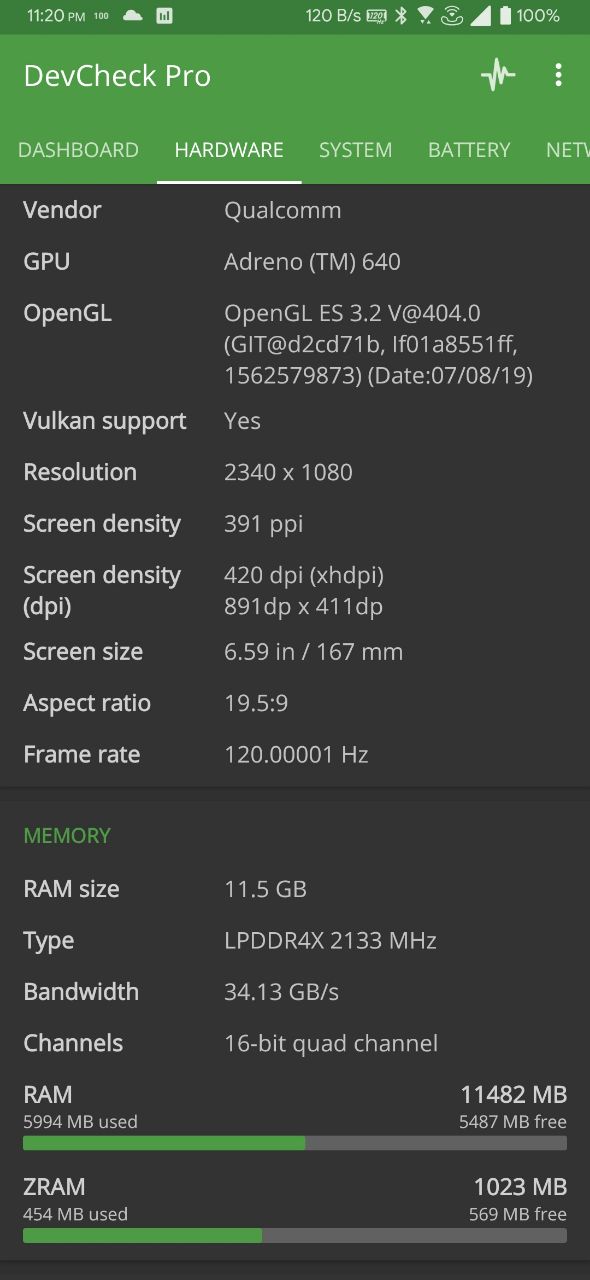
Task: Switch to the Dashboard tab
Action: 78,150
